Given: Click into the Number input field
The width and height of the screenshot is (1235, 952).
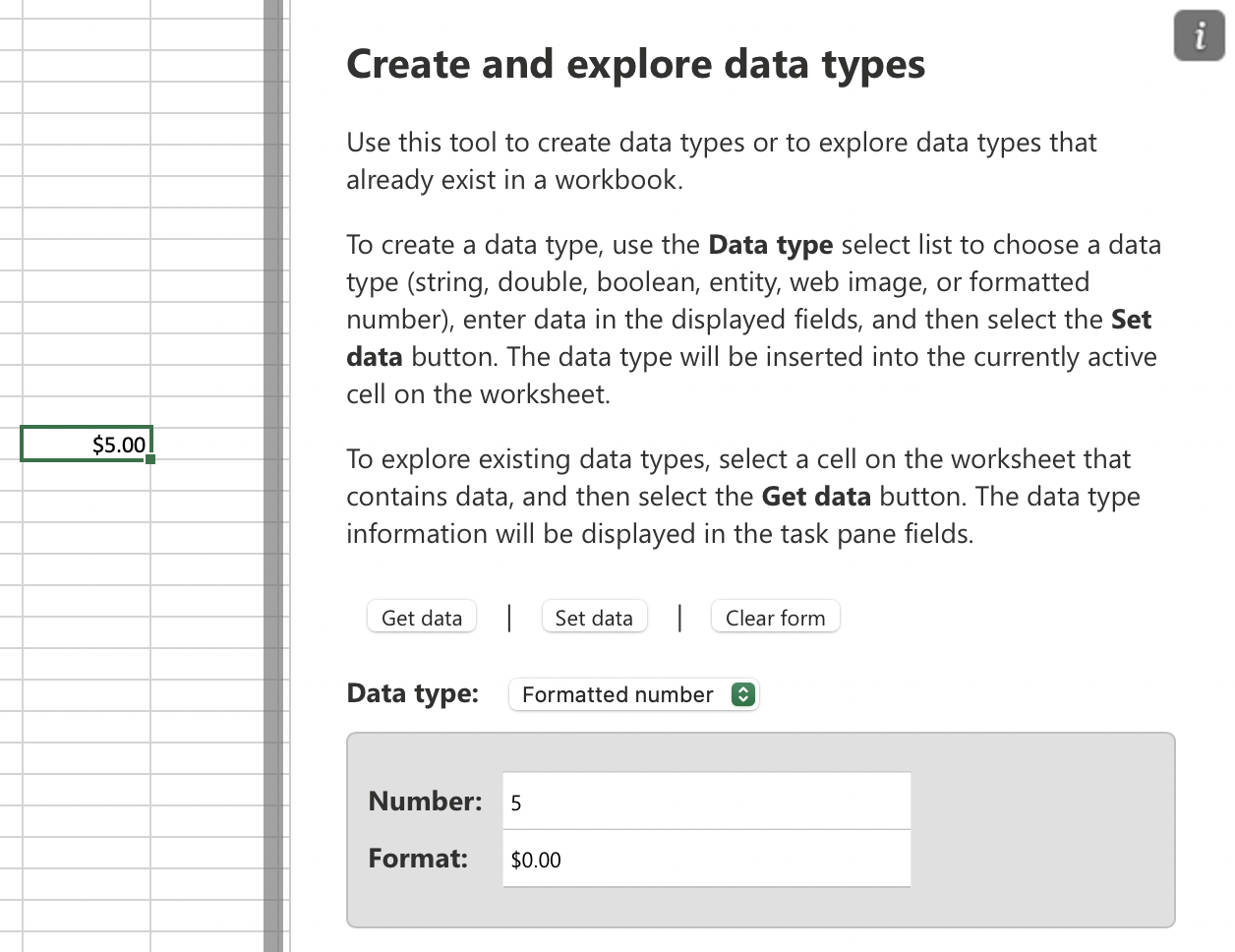Looking at the screenshot, I should click(706, 802).
